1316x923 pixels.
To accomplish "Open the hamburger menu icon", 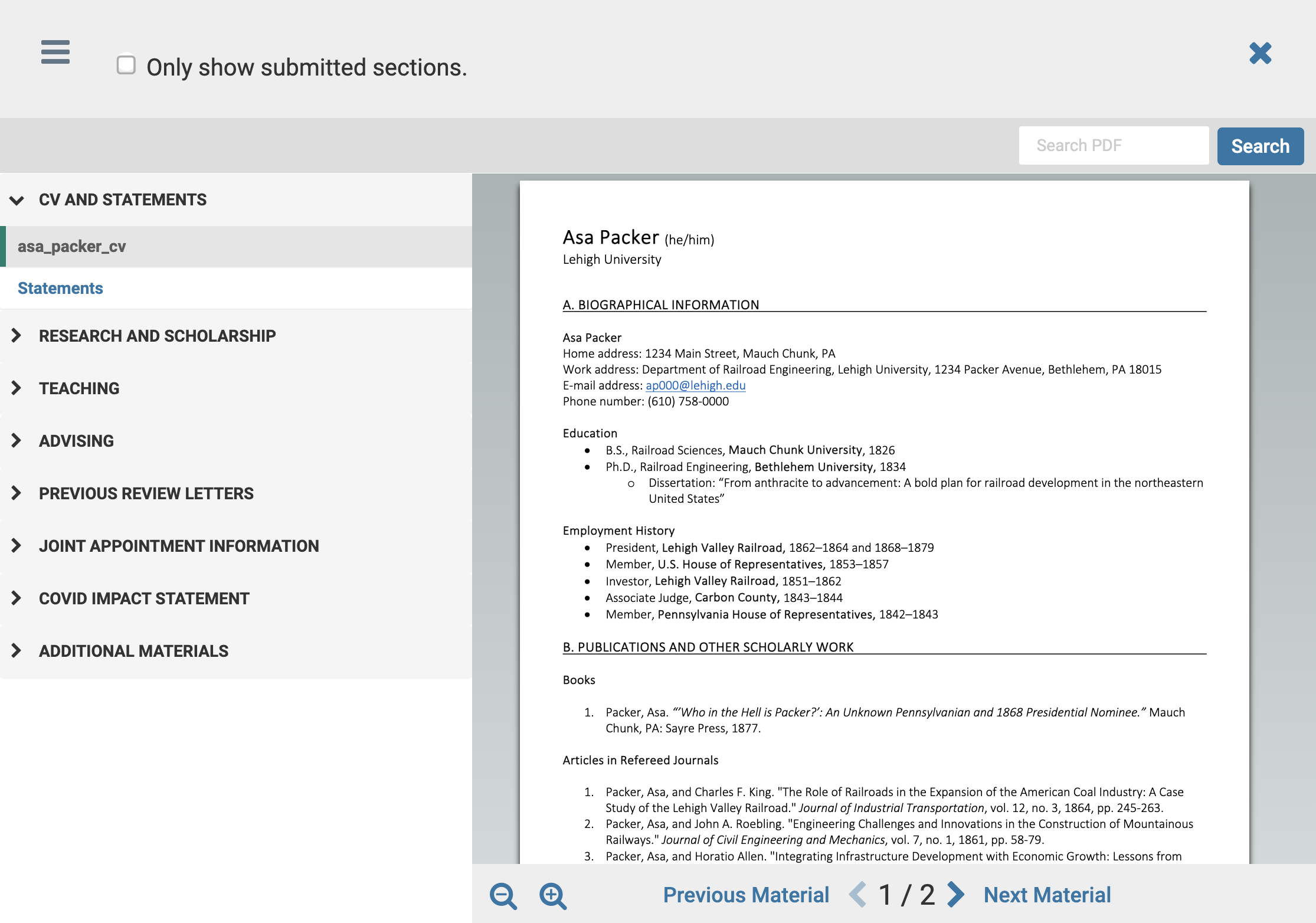I will 55,52.
